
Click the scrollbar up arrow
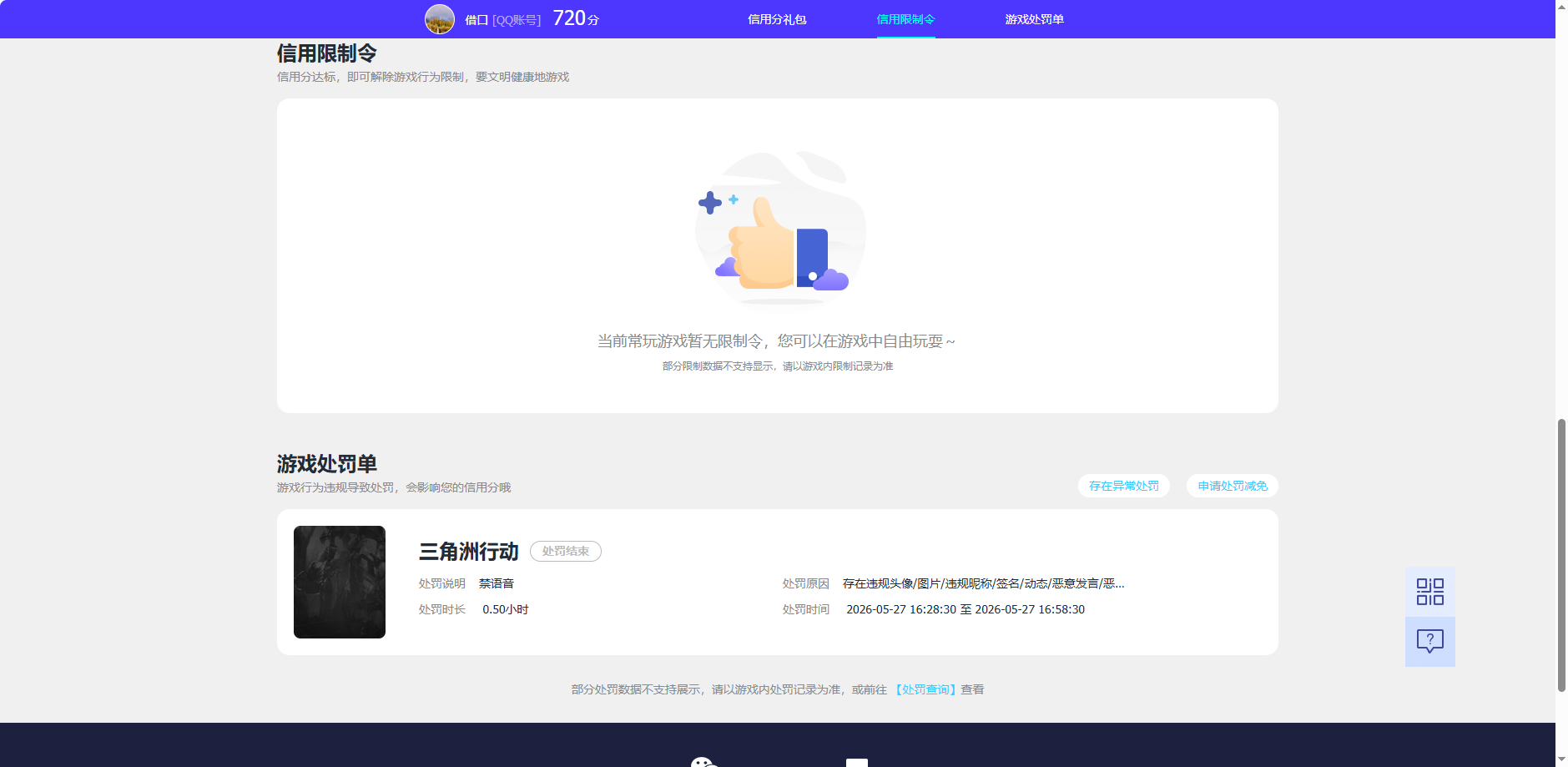(1561, 6)
